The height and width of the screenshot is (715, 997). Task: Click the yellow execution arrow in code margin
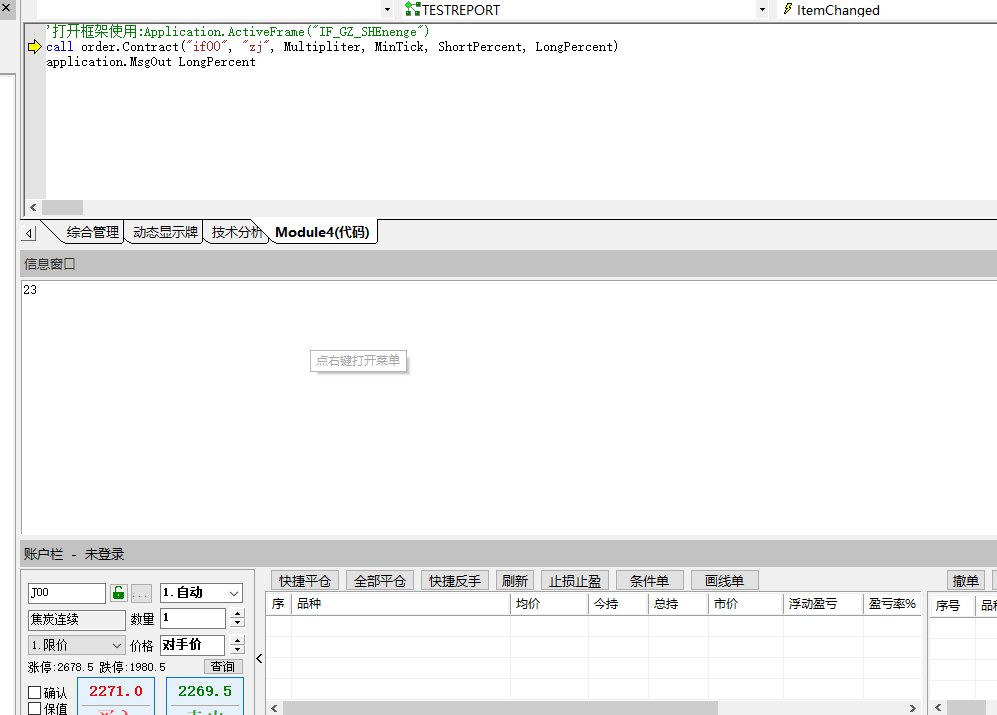click(x=35, y=47)
